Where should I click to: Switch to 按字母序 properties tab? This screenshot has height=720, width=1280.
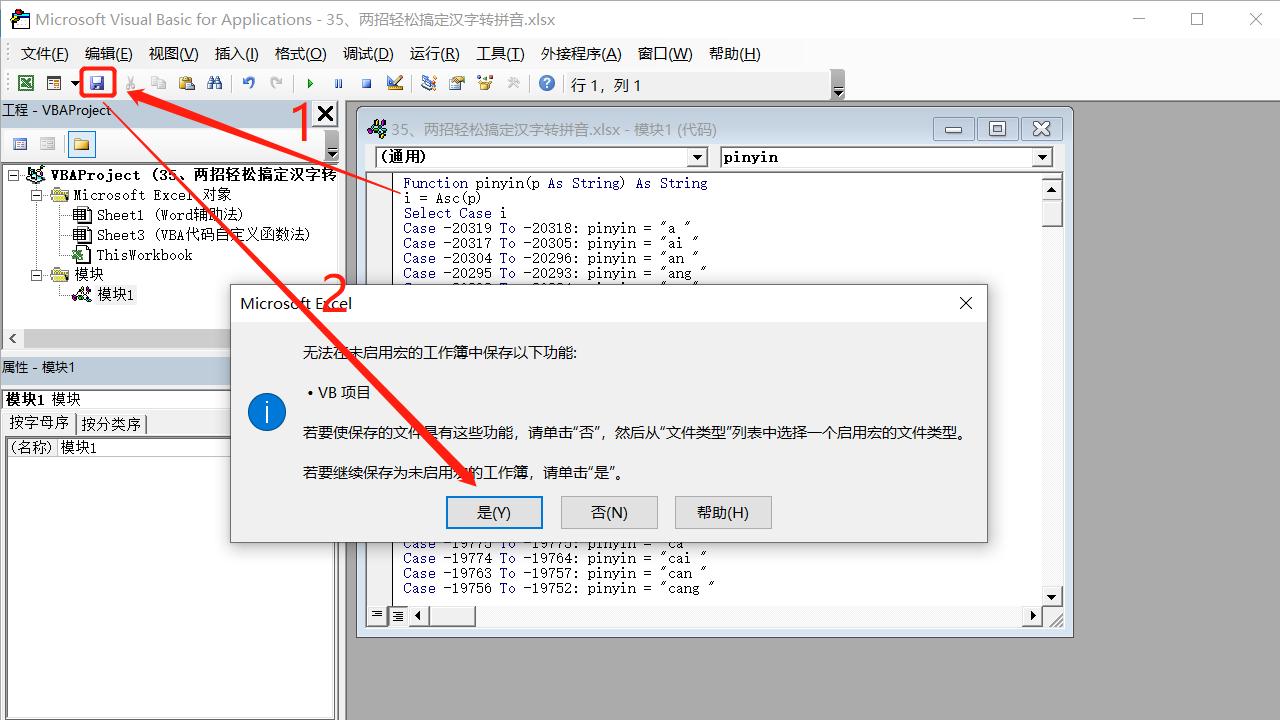point(39,423)
